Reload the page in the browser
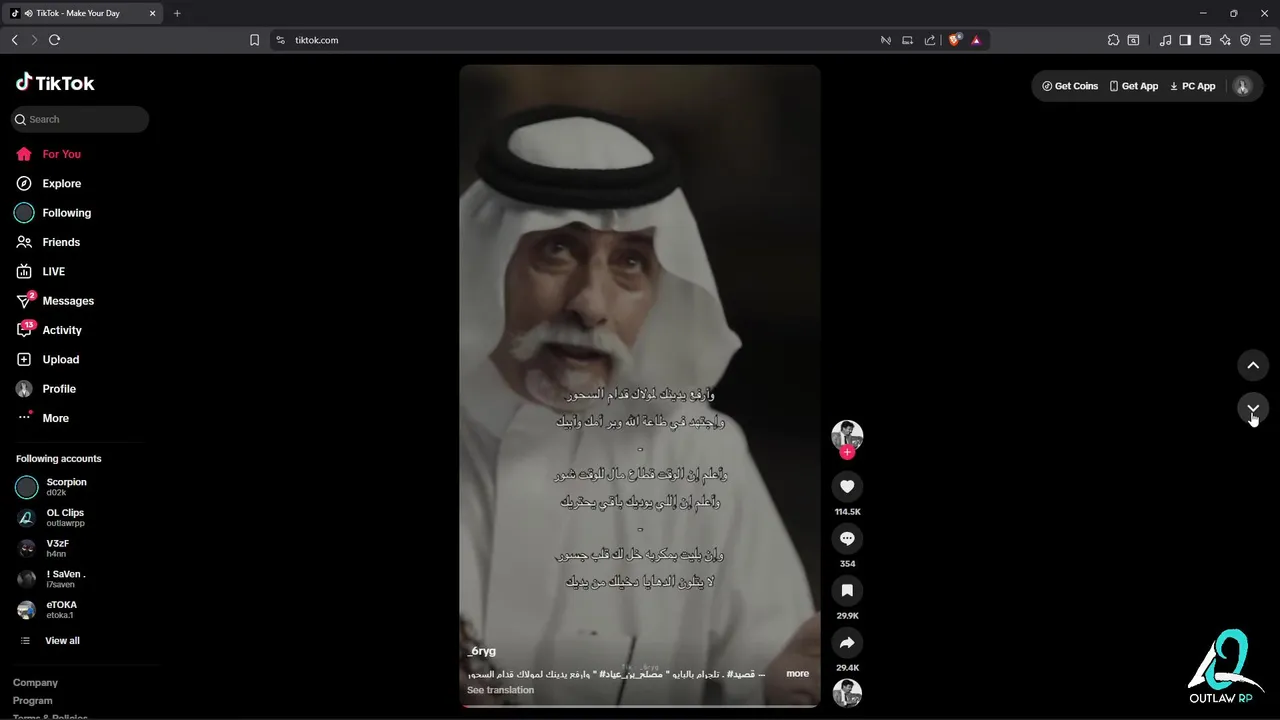 (x=55, y=40)
